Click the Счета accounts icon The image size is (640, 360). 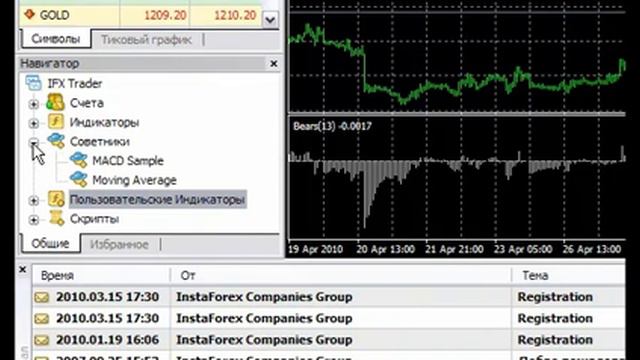56,102
